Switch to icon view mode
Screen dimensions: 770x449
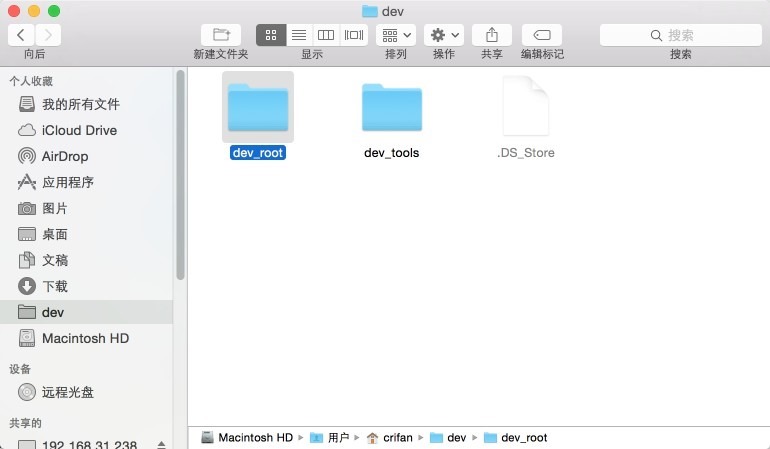(x=271, y=35)
